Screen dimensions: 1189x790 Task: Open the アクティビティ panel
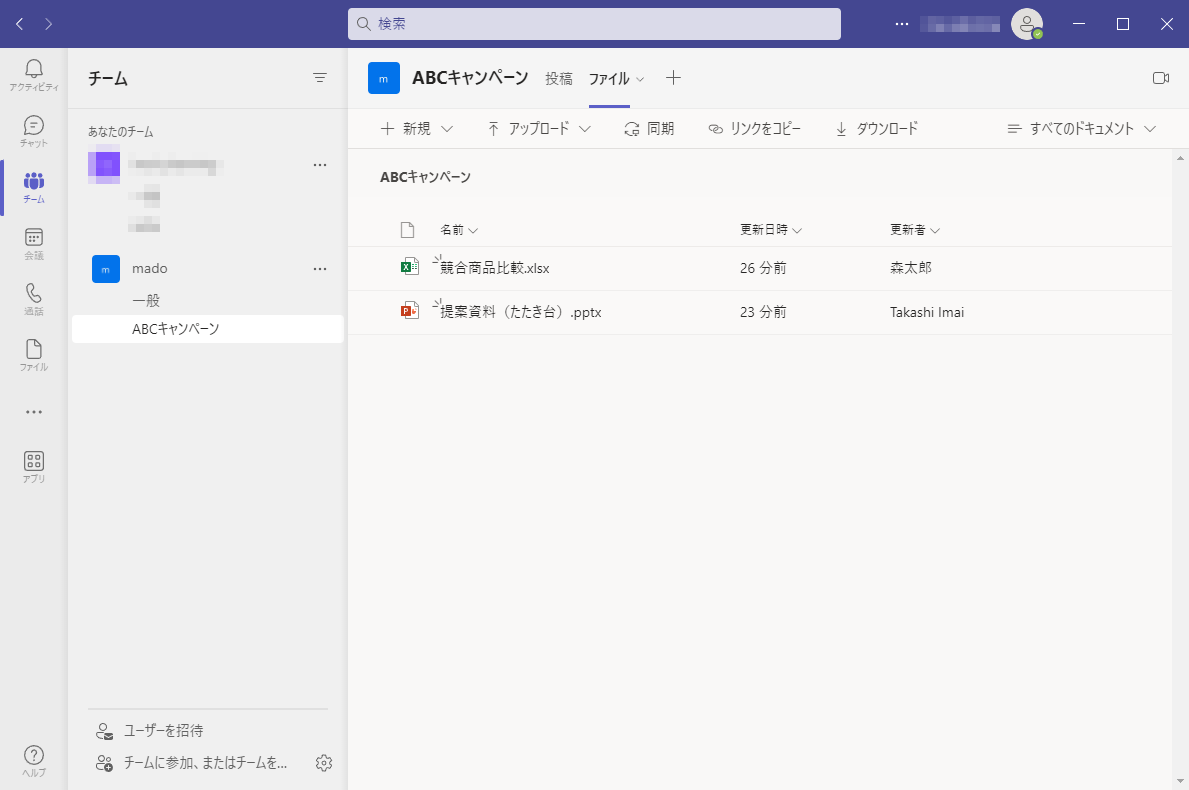coord(33,72)
